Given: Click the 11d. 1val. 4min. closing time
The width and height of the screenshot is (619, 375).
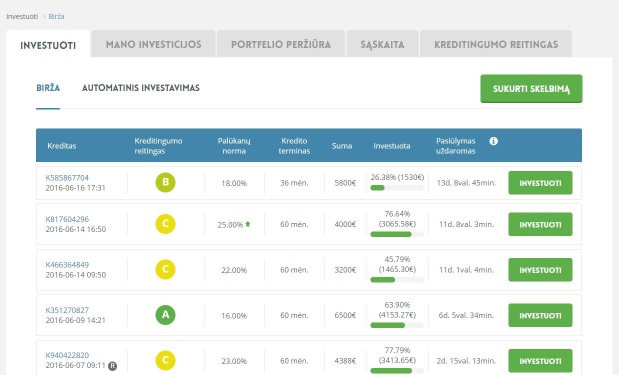Looking at the screenshot, I should coord(466,270).
